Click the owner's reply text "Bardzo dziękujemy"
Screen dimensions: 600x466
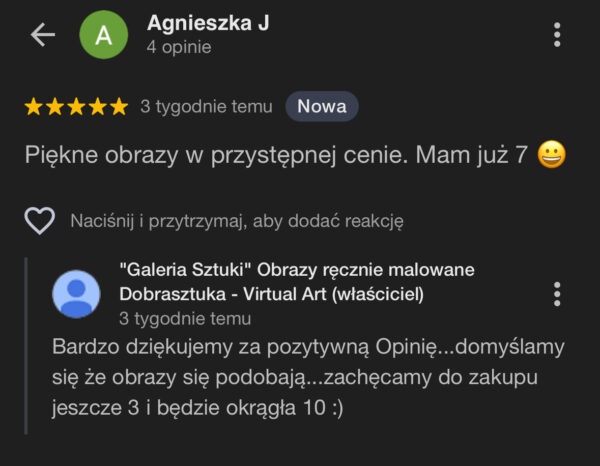pos(150,348)
